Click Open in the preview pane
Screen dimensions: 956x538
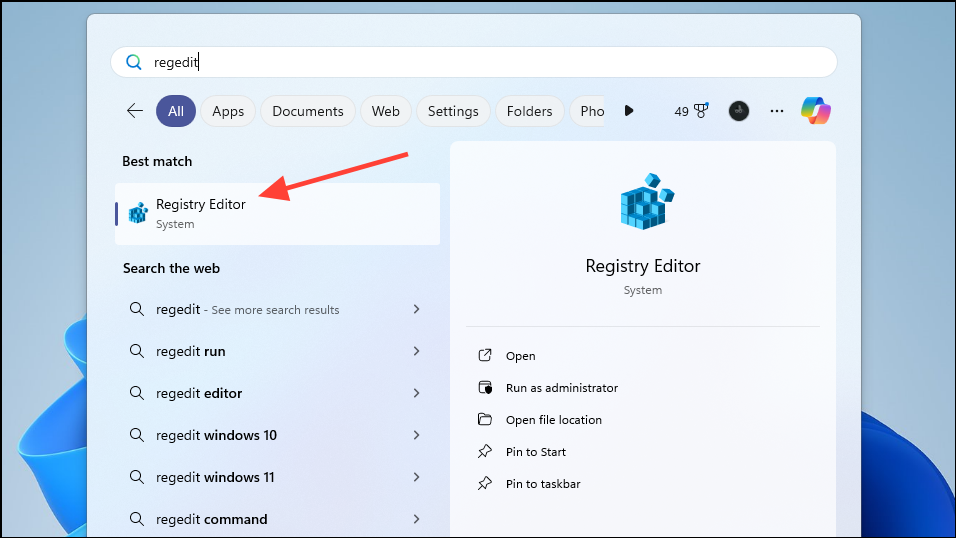point(520,356)
